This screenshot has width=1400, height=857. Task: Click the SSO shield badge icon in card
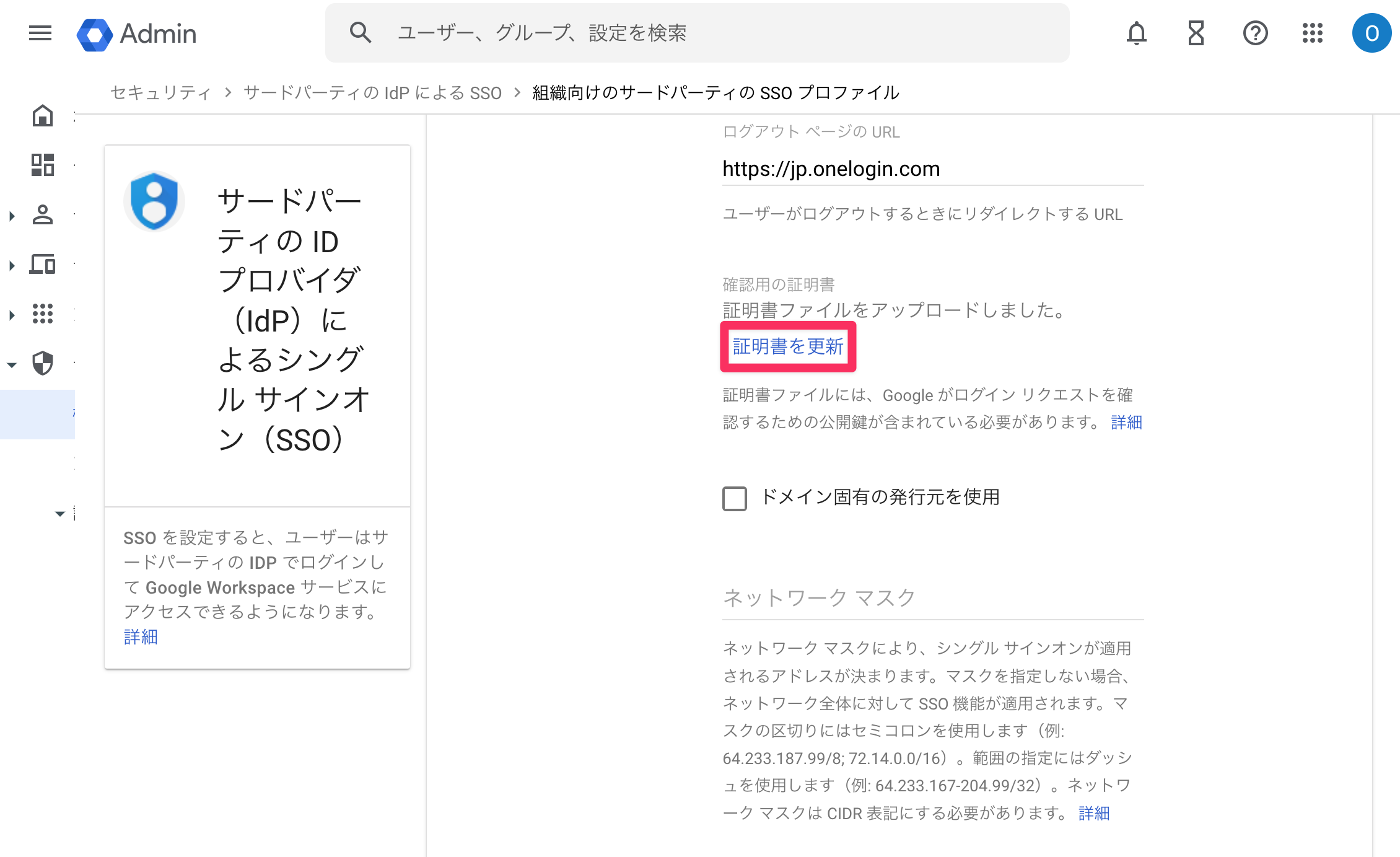point(154,201)
